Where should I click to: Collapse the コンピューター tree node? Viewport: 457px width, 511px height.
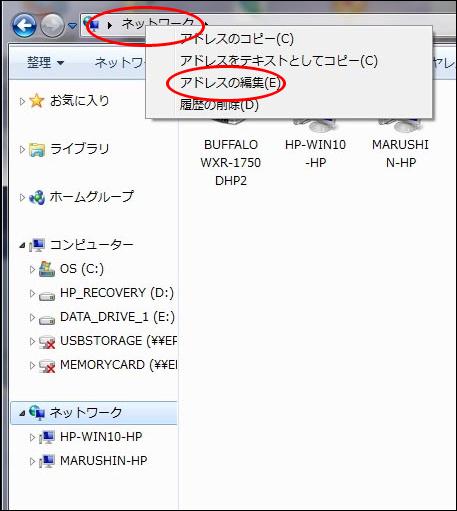(x=22, y=246)
